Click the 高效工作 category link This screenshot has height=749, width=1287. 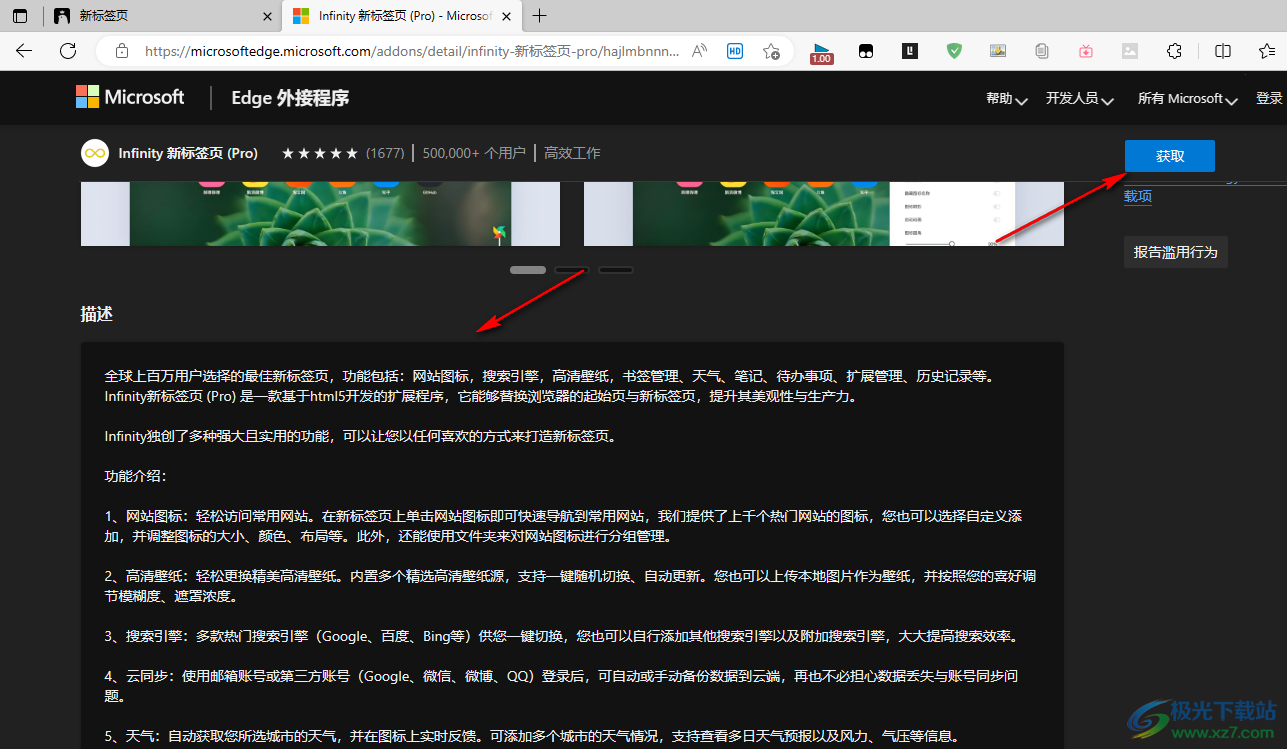tap(572, 153)
